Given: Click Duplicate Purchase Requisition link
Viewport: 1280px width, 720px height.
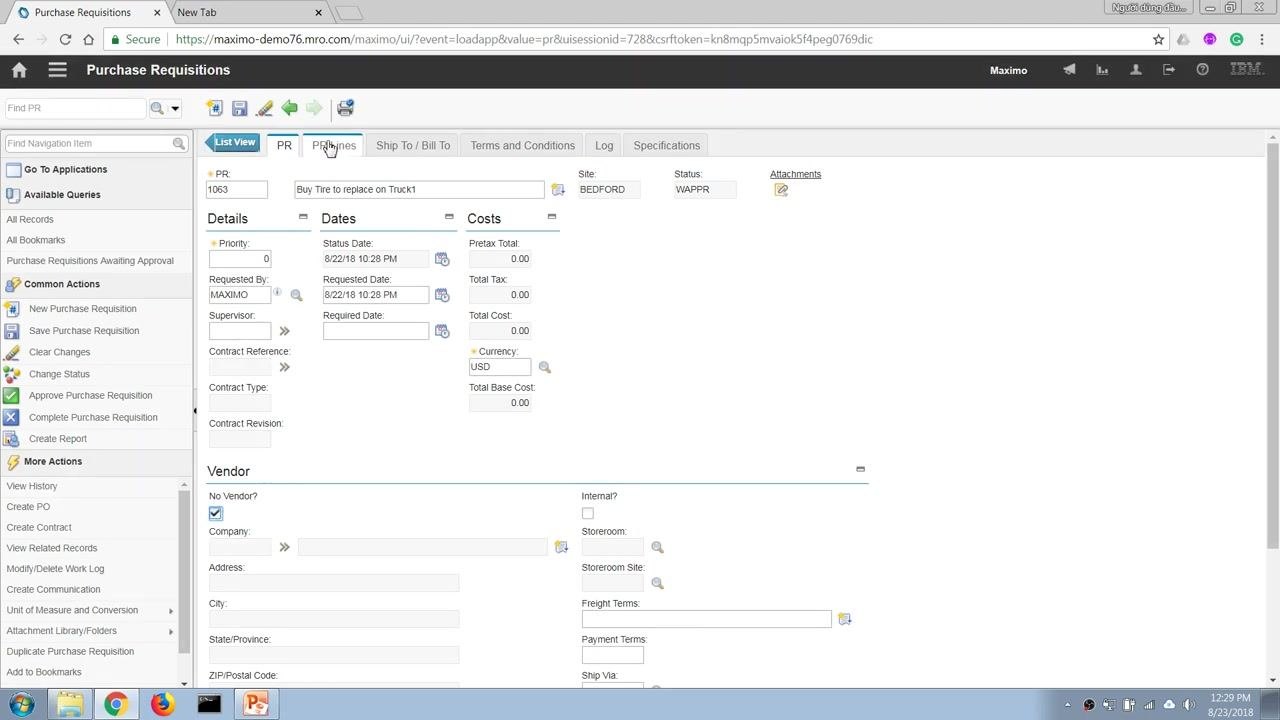Looking at the screenshot, I should click(x=70, y=652).
